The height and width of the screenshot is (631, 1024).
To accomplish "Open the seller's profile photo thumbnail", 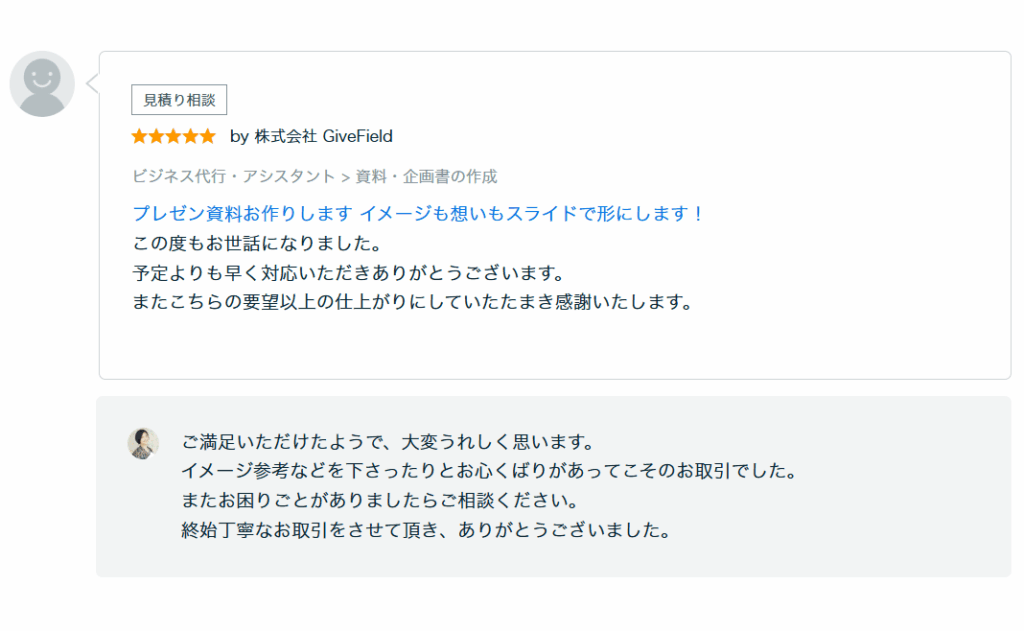I will (x=143, y=444).
